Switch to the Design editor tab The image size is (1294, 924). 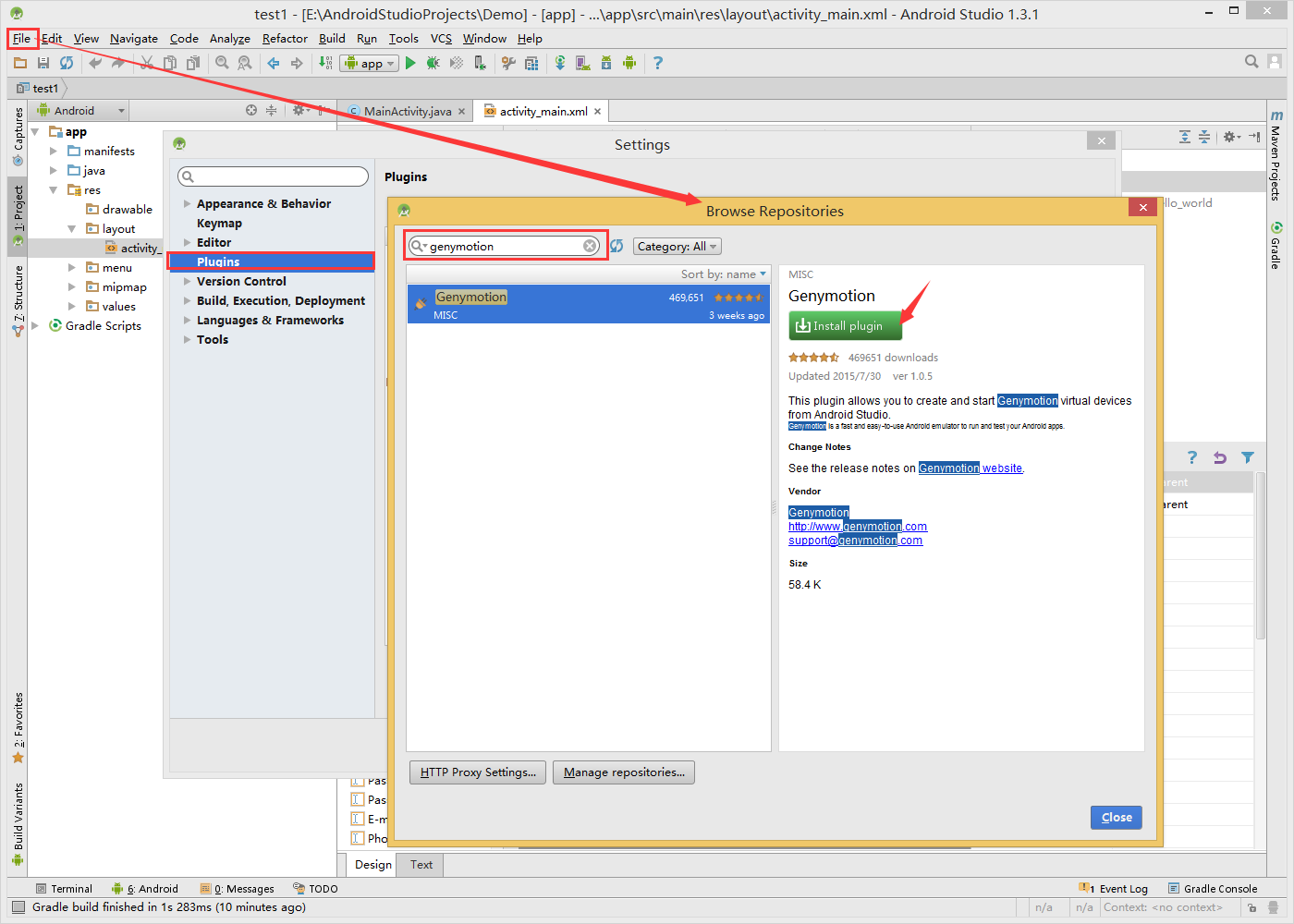[x=373, y=865]
